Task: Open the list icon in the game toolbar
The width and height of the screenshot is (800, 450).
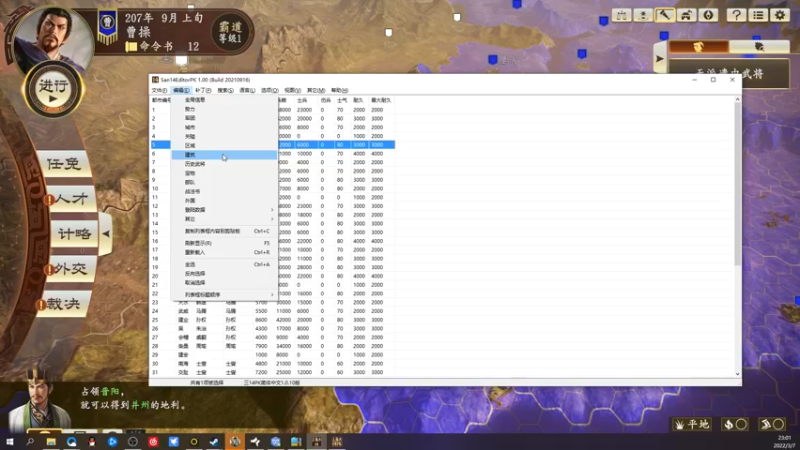Action: pos(758,15)
